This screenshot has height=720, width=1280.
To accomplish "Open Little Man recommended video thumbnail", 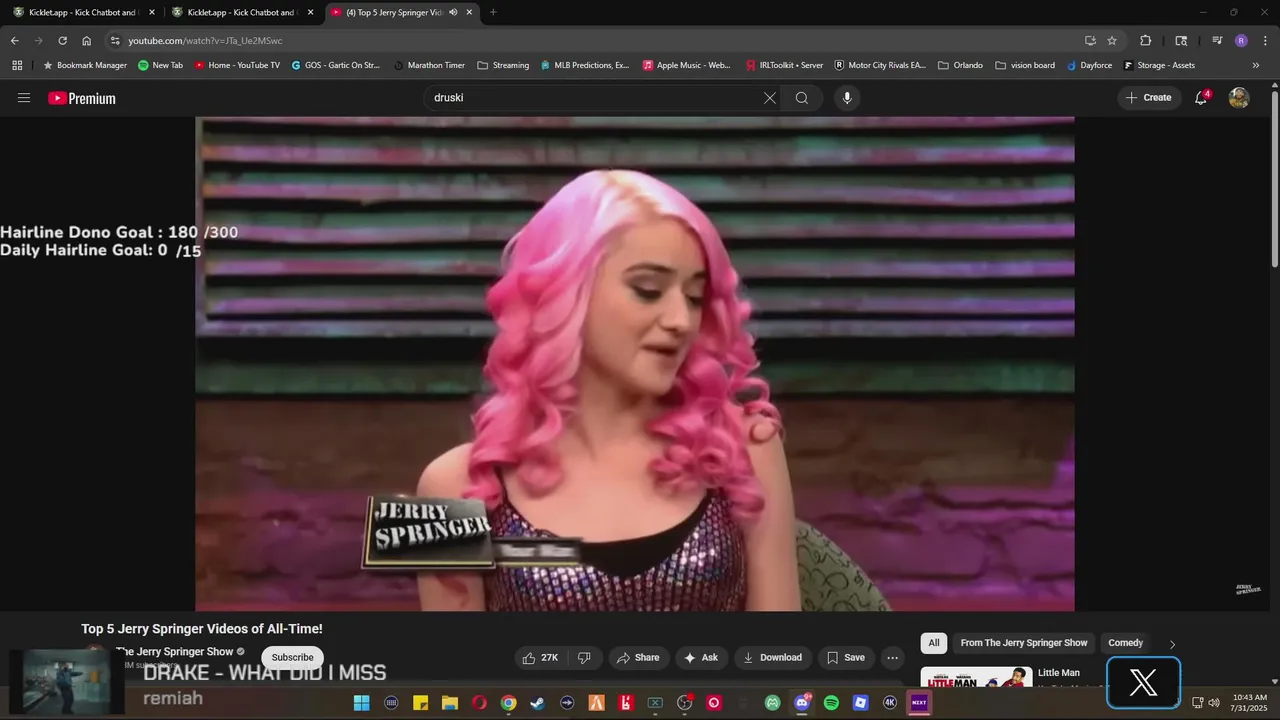I will point(976,677).
